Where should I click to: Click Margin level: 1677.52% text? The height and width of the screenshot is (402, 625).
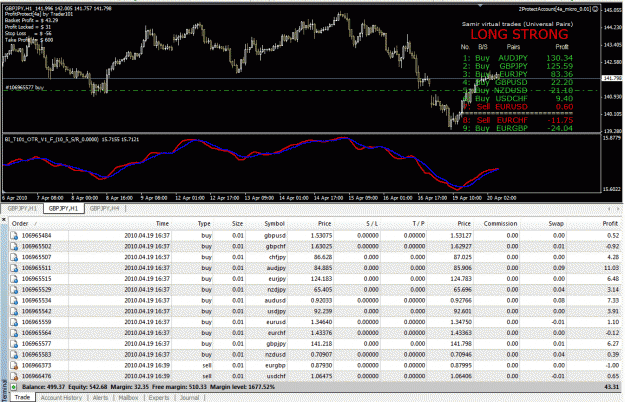coord(242,387)
